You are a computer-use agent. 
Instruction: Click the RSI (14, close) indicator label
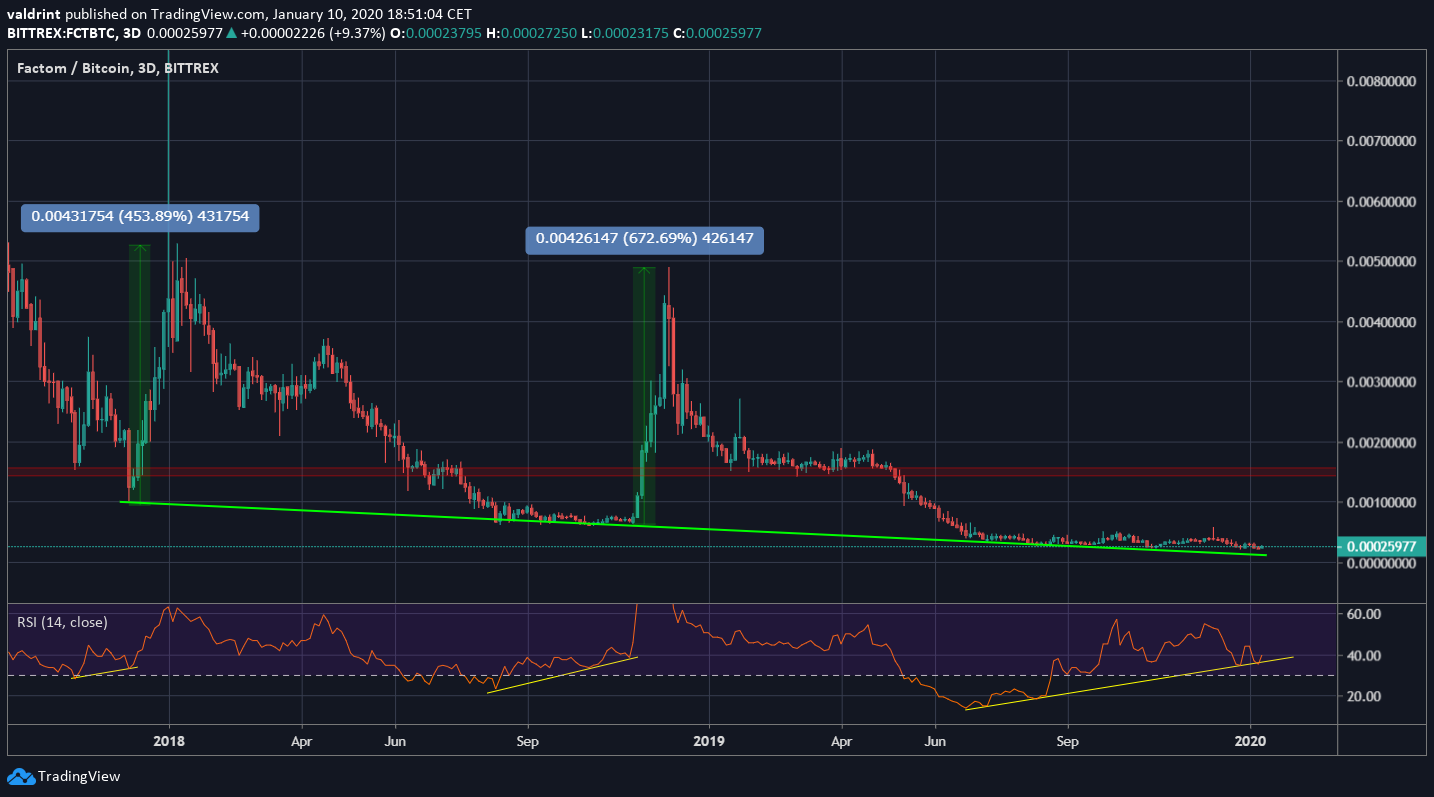[x=63, y=622]
